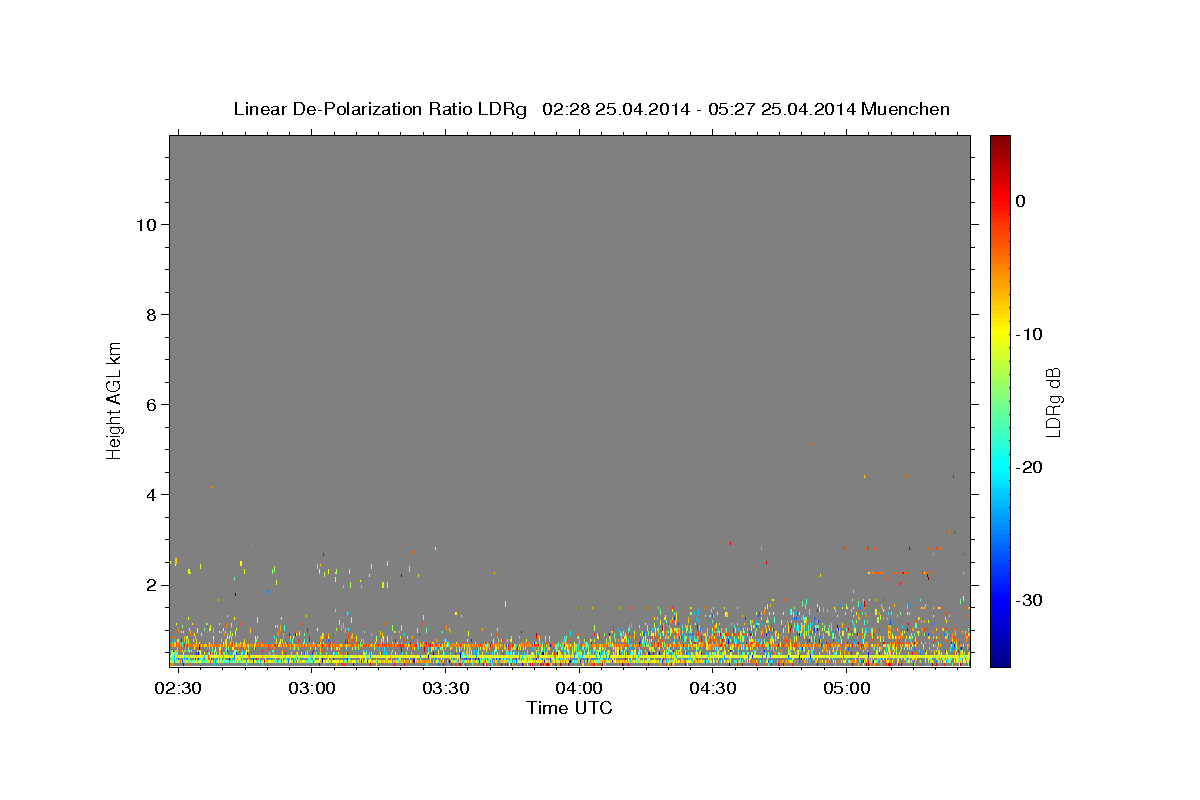
Task: Click the "Muenchen" location in the title
Action: pyautogui.click(x=905, y=109)
